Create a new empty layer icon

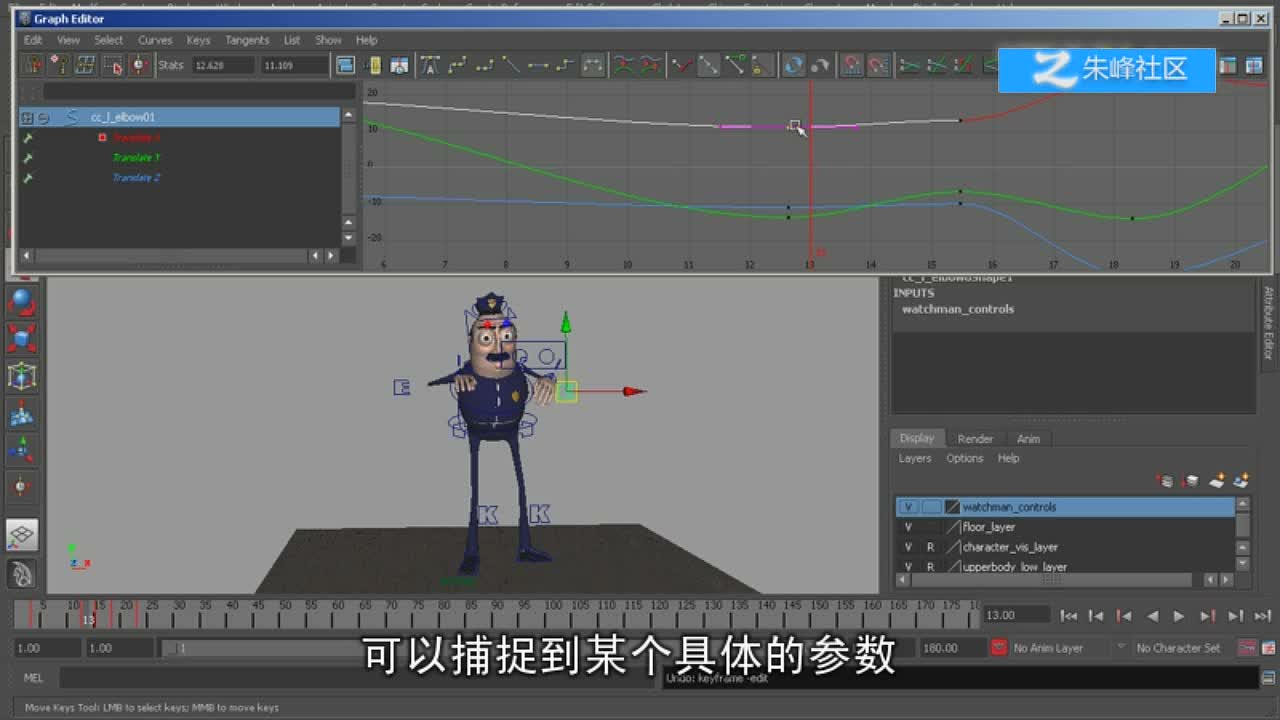click(x=1216, y=481)
